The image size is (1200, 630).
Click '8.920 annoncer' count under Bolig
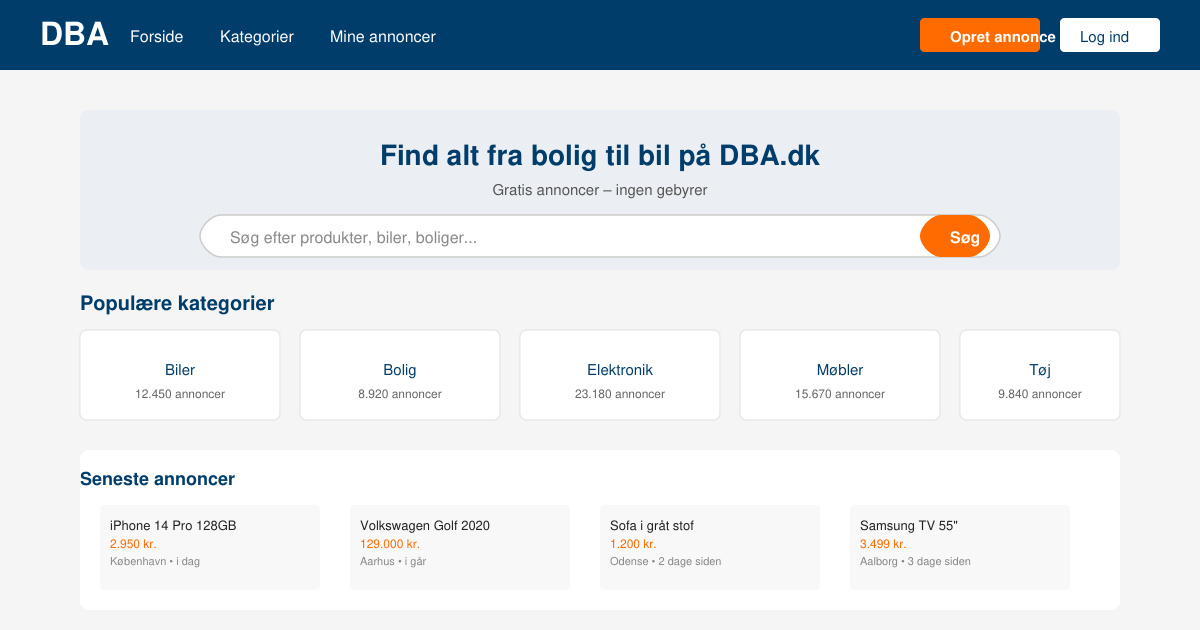pyautogui.click(x=400, y=394)
